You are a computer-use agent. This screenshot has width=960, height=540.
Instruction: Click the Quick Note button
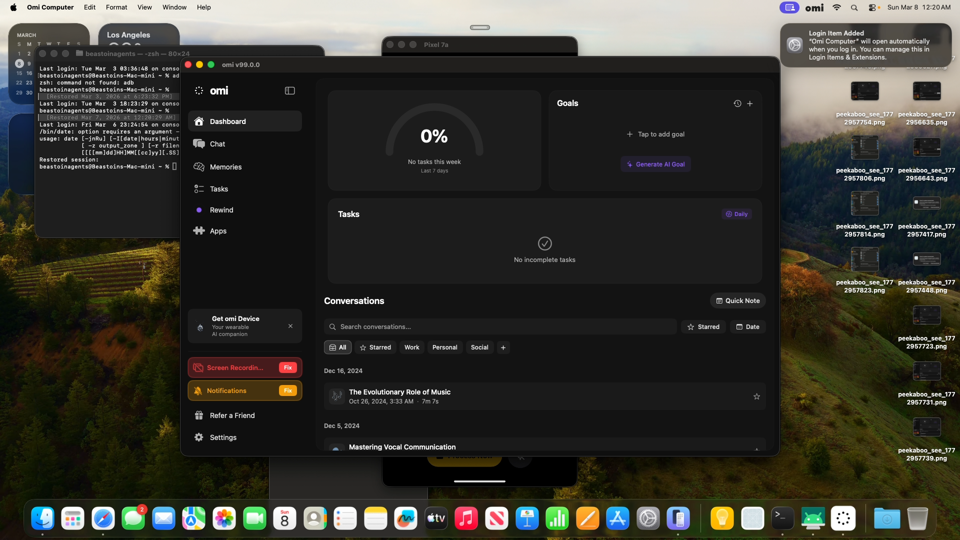pos(738,301)
